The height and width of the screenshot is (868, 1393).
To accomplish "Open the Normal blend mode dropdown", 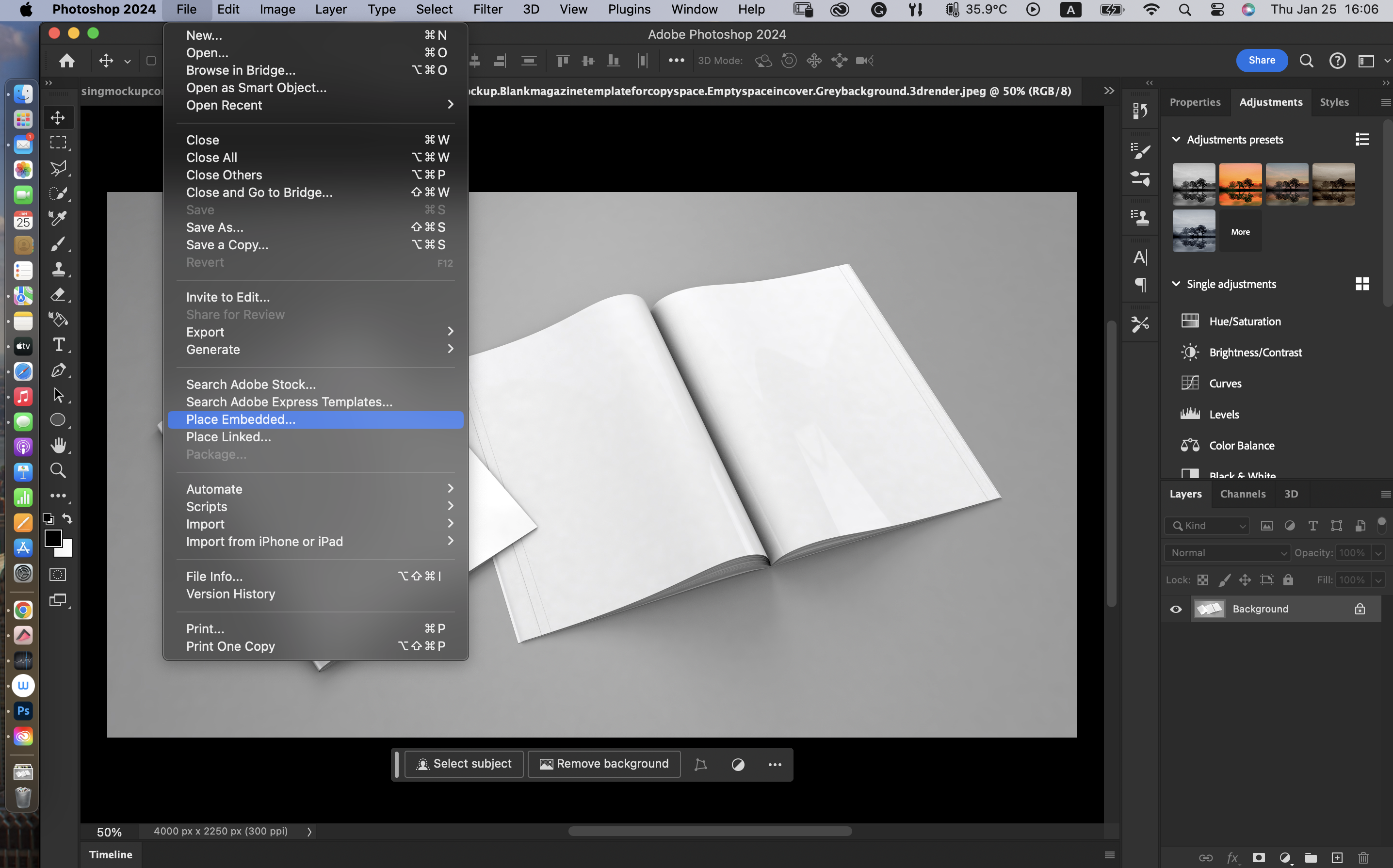I will point(1227,553).
